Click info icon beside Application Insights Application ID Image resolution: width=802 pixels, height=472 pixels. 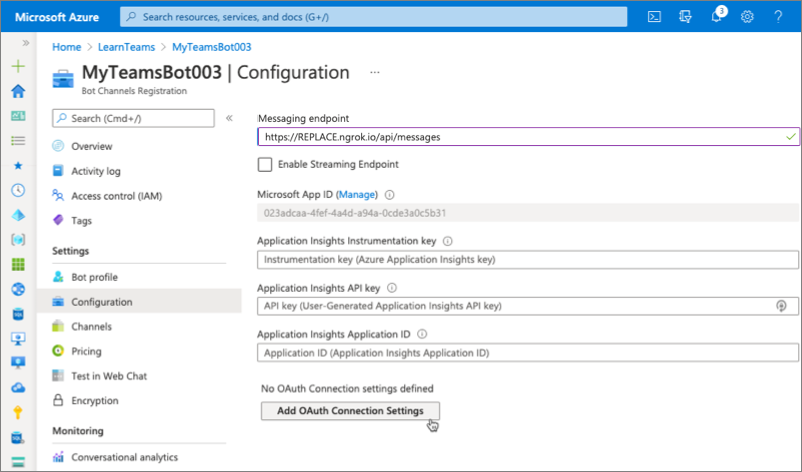[422, 334]
